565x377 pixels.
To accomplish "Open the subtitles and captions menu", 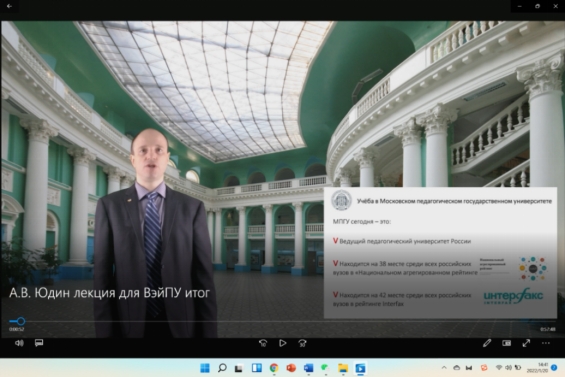I will pyautogui.click(x=39, y=343).
